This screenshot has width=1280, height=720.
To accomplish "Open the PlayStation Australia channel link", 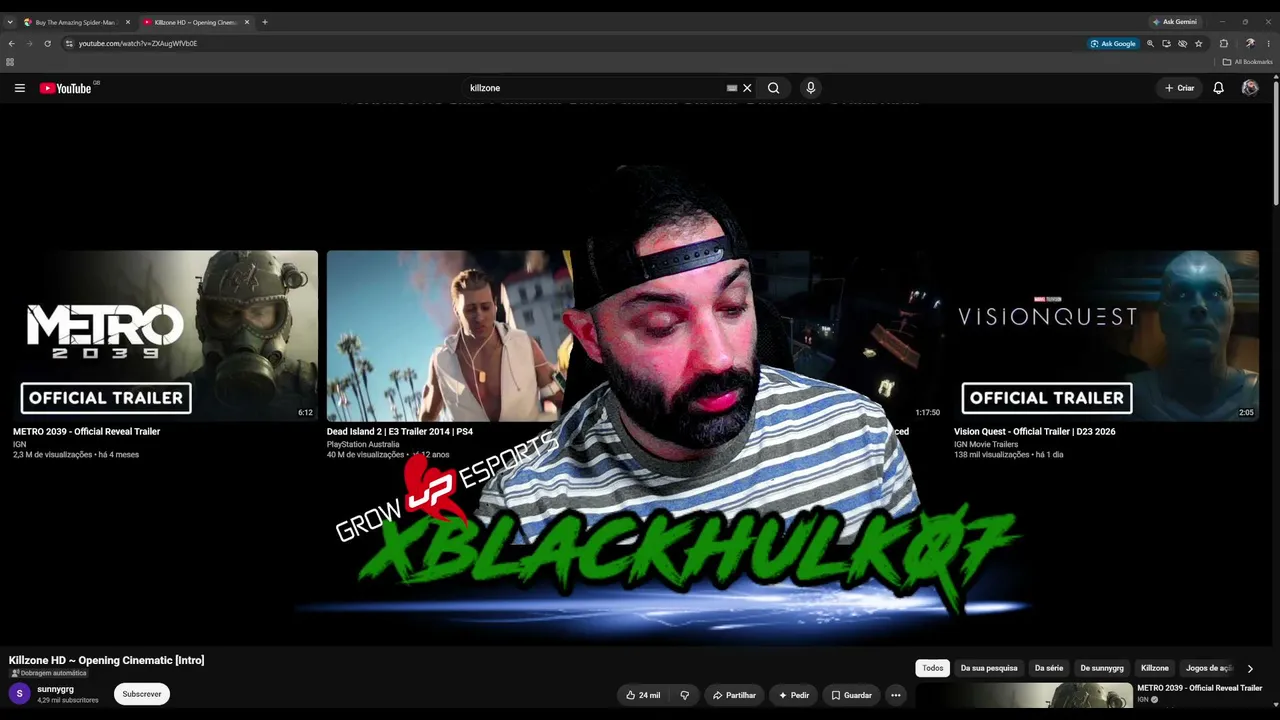I will pyautogui.click(x=363, y=444).
